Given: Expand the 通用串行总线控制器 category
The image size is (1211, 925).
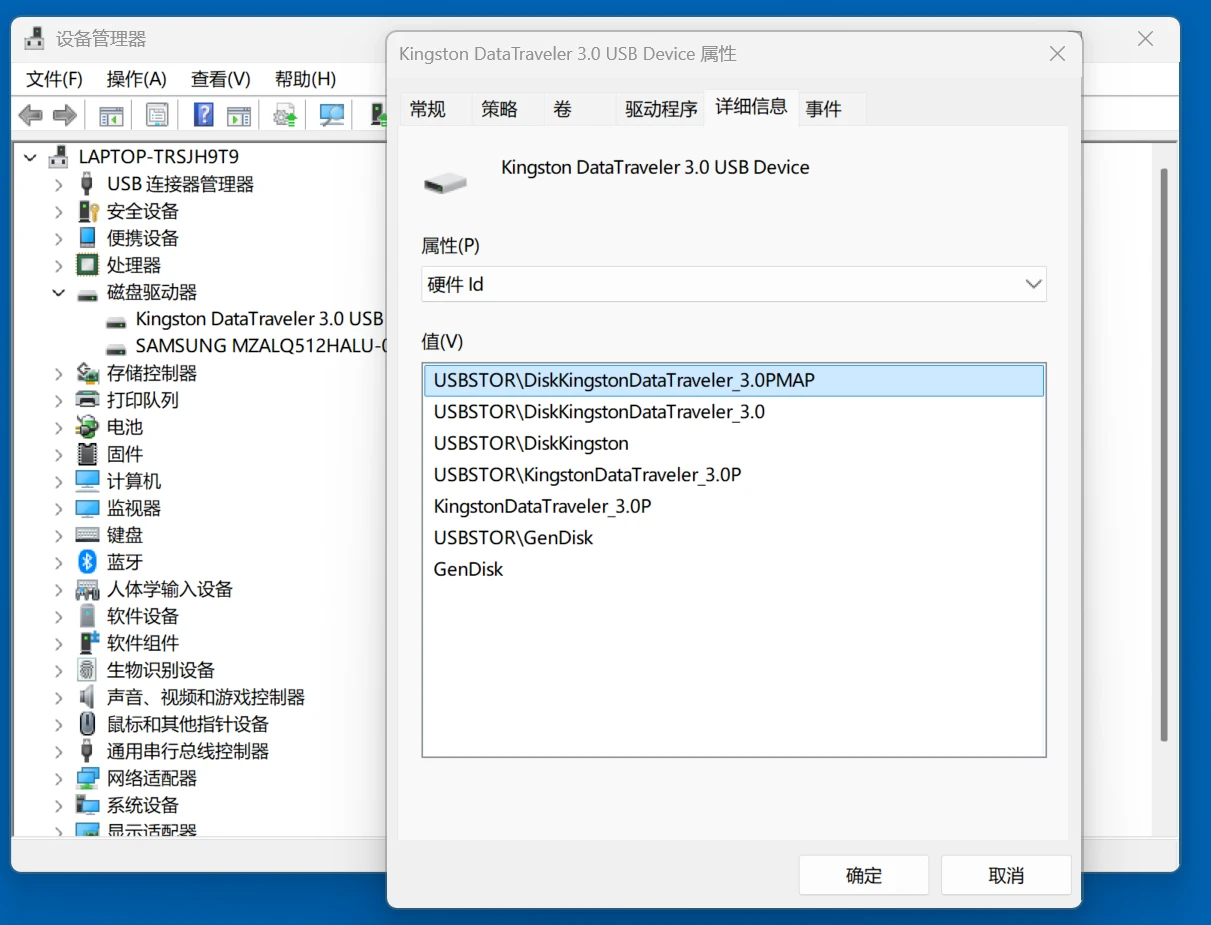Looking at the screenshot, I should click(x=59, y=751).
